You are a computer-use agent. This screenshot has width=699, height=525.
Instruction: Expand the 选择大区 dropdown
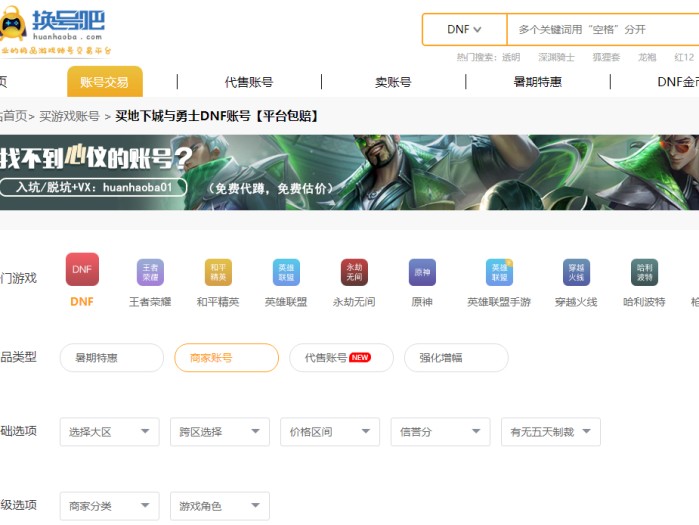(109, 431)
